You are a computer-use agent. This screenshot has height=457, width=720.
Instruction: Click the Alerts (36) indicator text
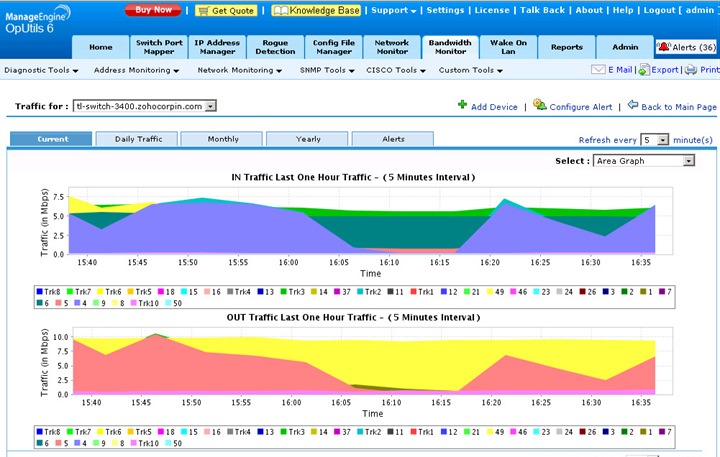694,47
